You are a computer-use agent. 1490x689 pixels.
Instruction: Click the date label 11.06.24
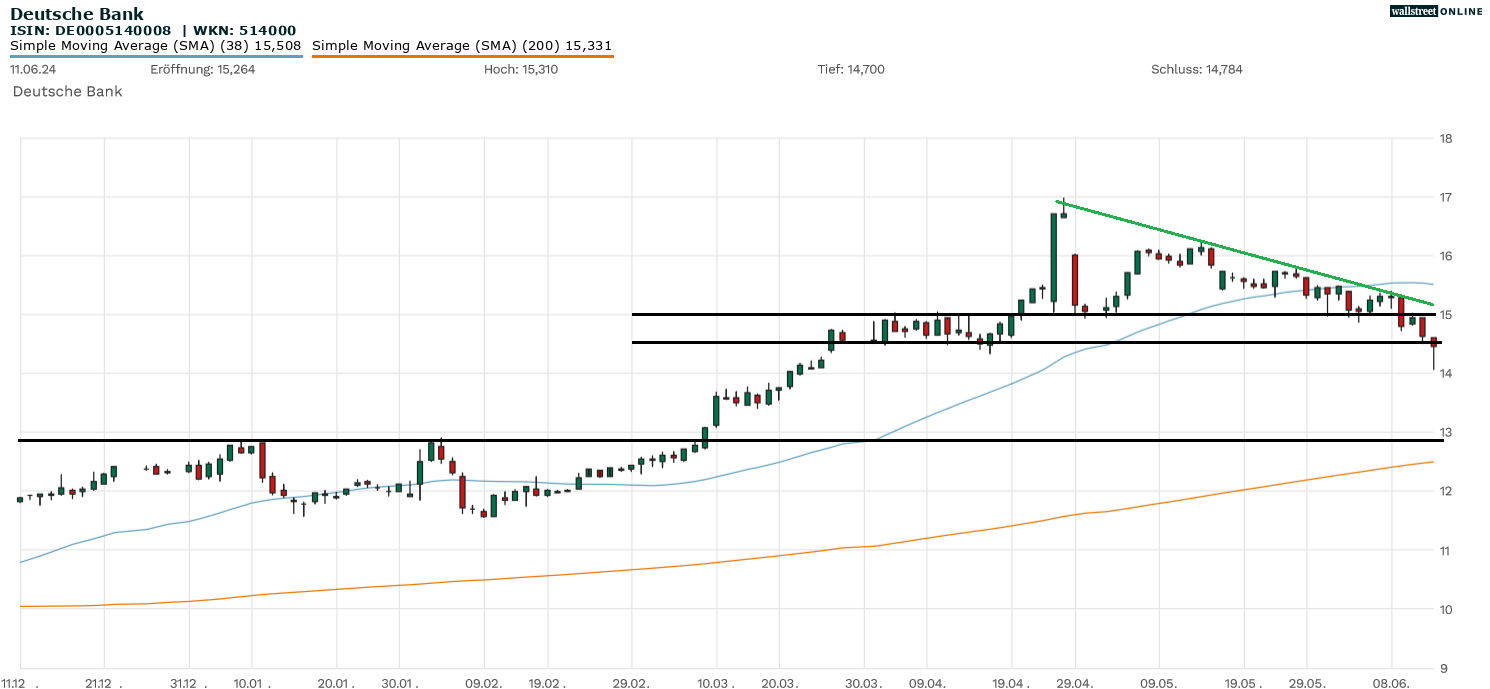(32, 69)
